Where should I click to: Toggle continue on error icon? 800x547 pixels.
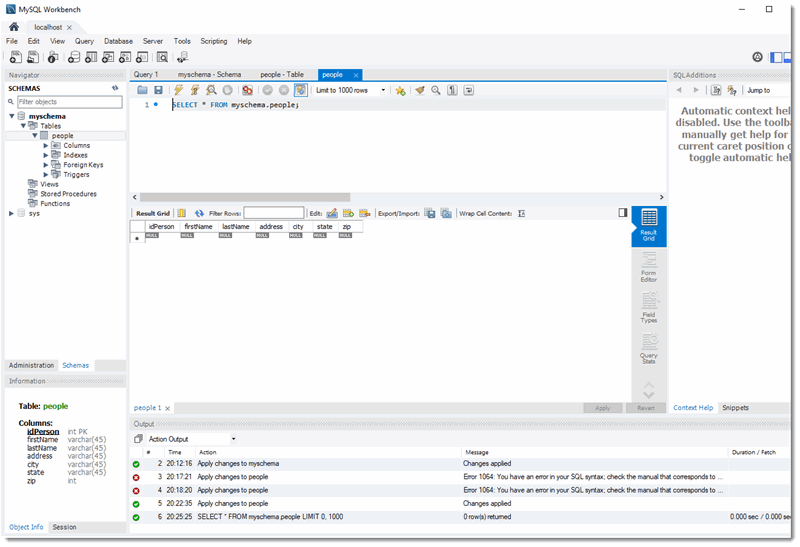click(x=247, y=90)
